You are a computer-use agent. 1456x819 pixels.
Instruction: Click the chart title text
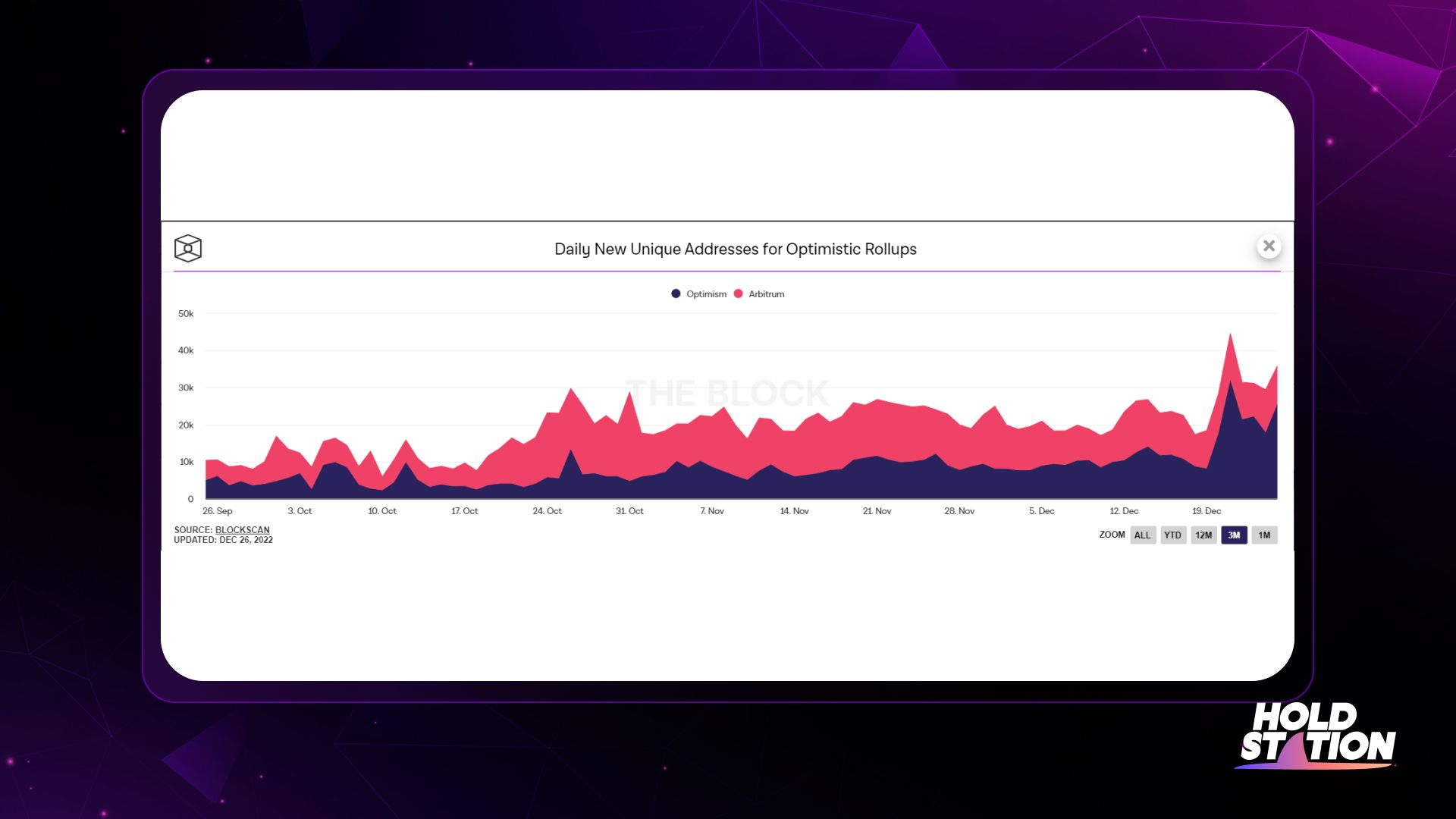point(736,249)
